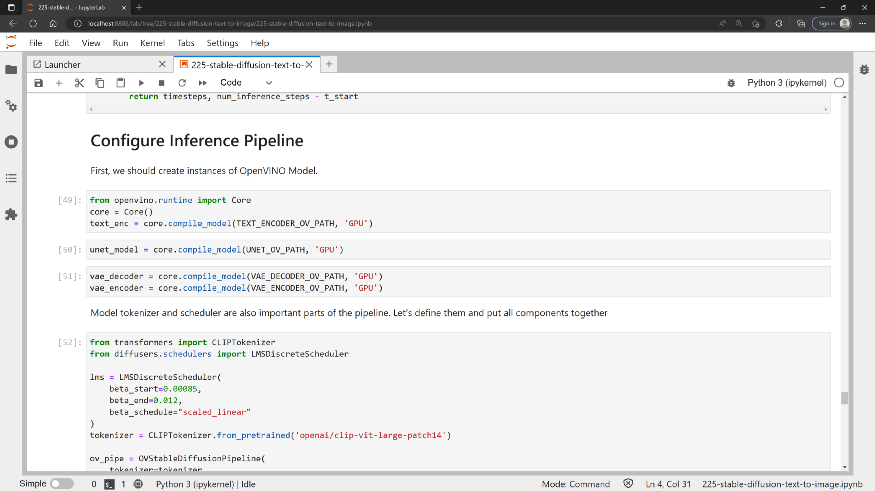875x492 pixels.
Task: Open the browser settings three-dot menu
Action: tap(864, 24)
